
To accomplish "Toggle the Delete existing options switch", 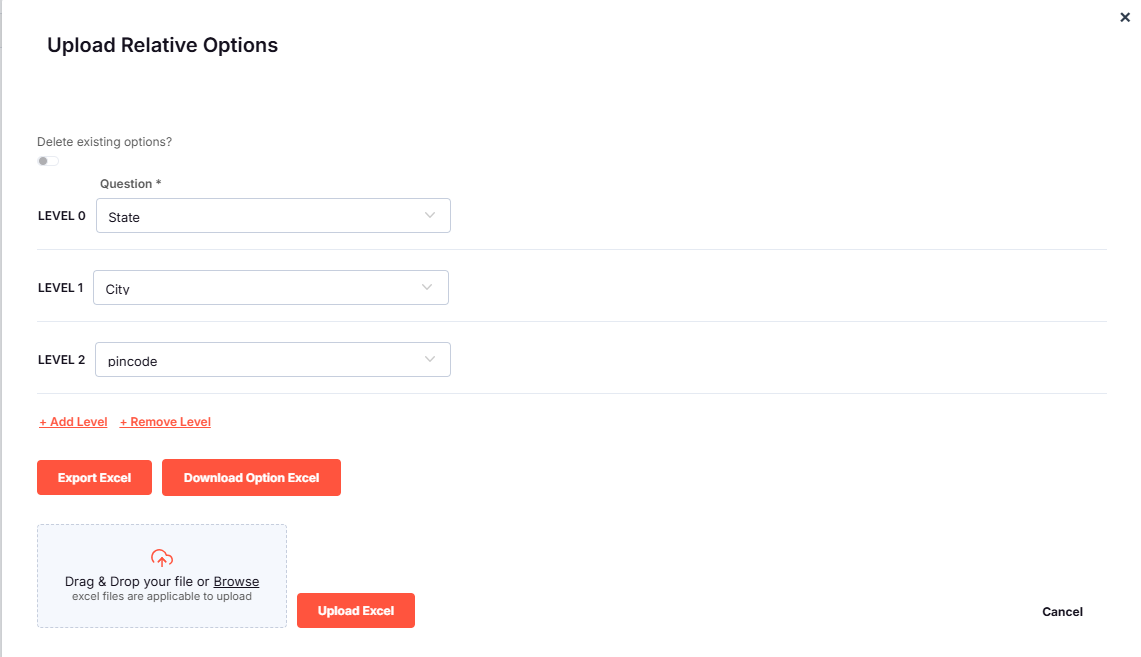I will coord(47,160).
